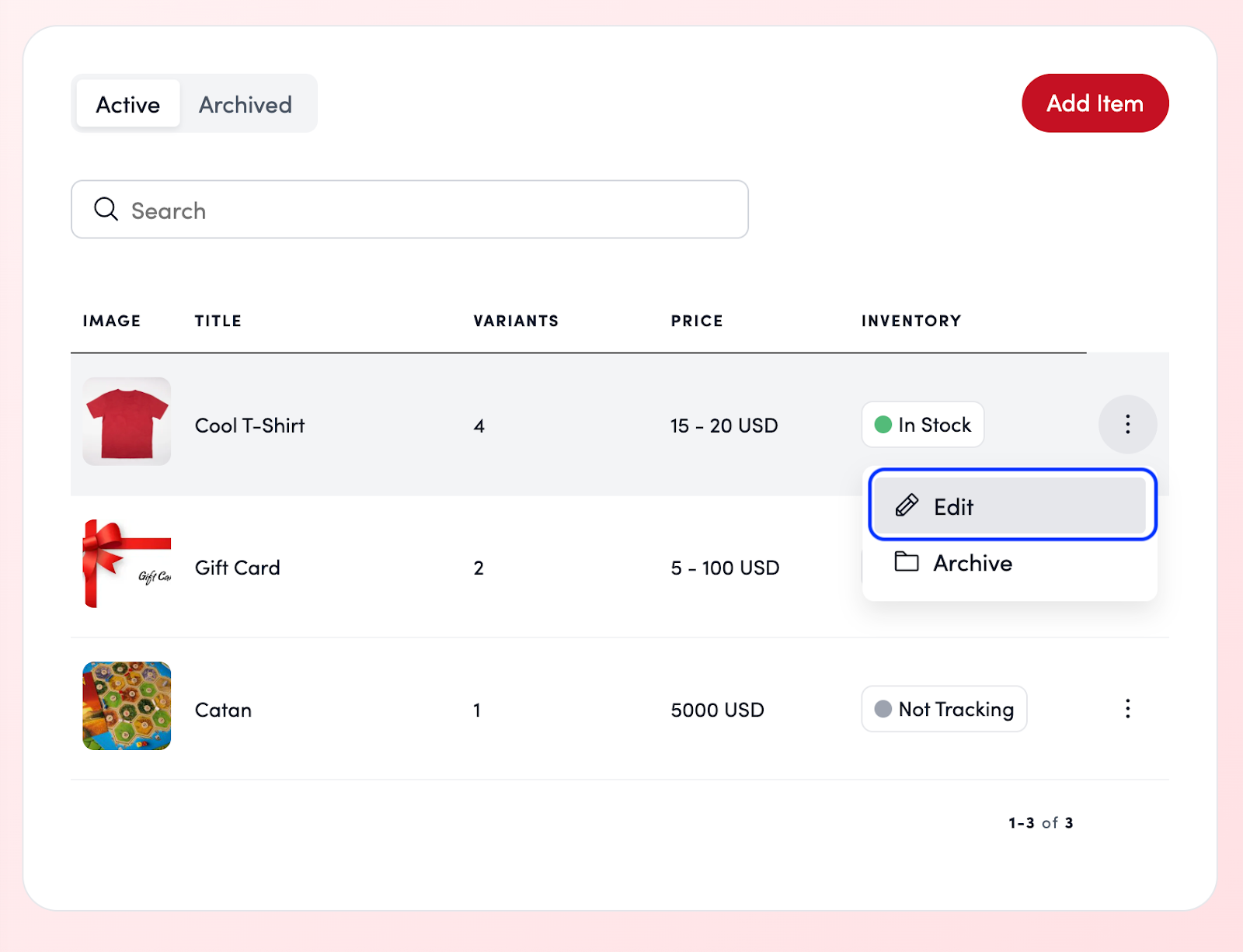This screenshot has width=1243, height=952.
Task: Click the green In Stock status badge
Action: click(x=922, y=425)
